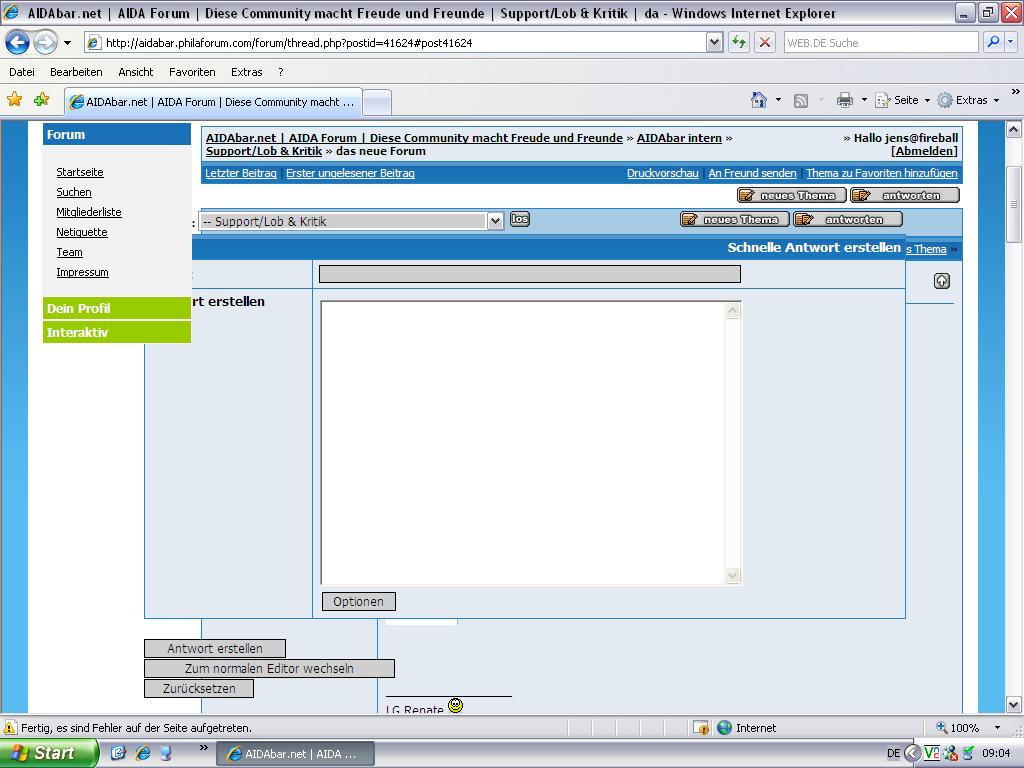The height and width of the screenshot is (768, 1024).
Task: Expand the address bar URL dropdown
Action: (x=714, y=42)
